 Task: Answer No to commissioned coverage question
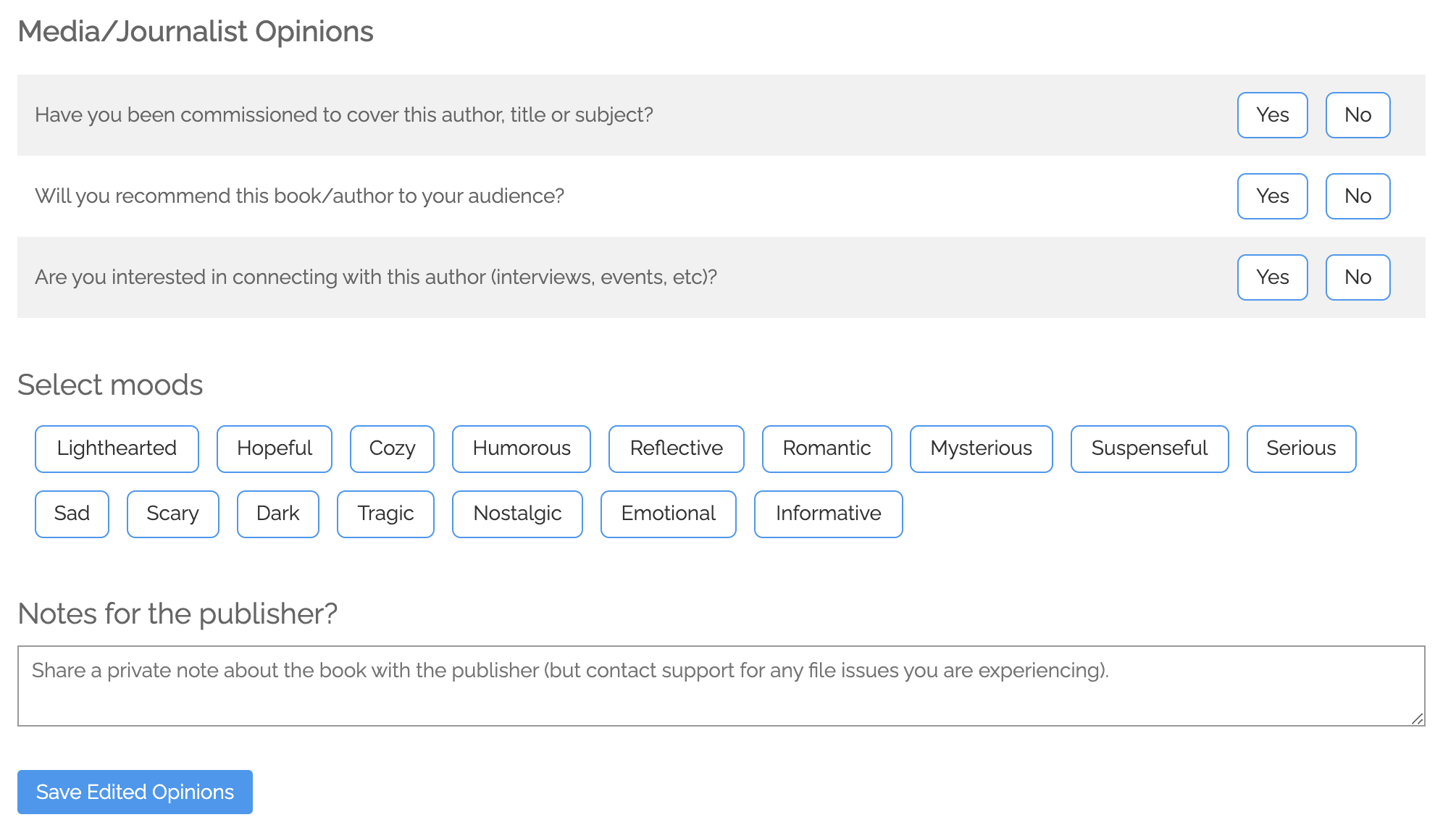point(1357,115)
